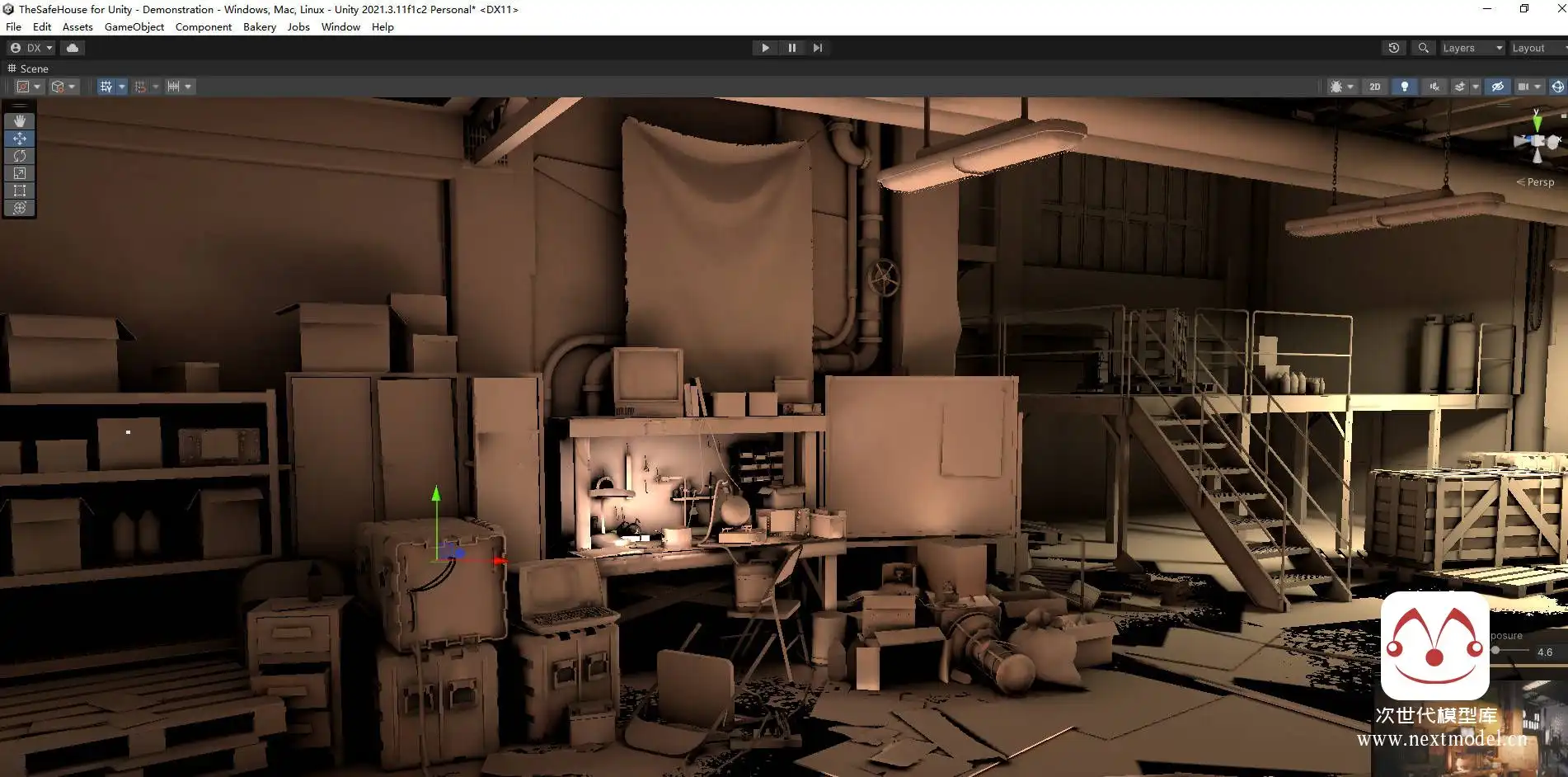Click the Step frame button
Screen dimensions: 1568x777
pos(817,48)
